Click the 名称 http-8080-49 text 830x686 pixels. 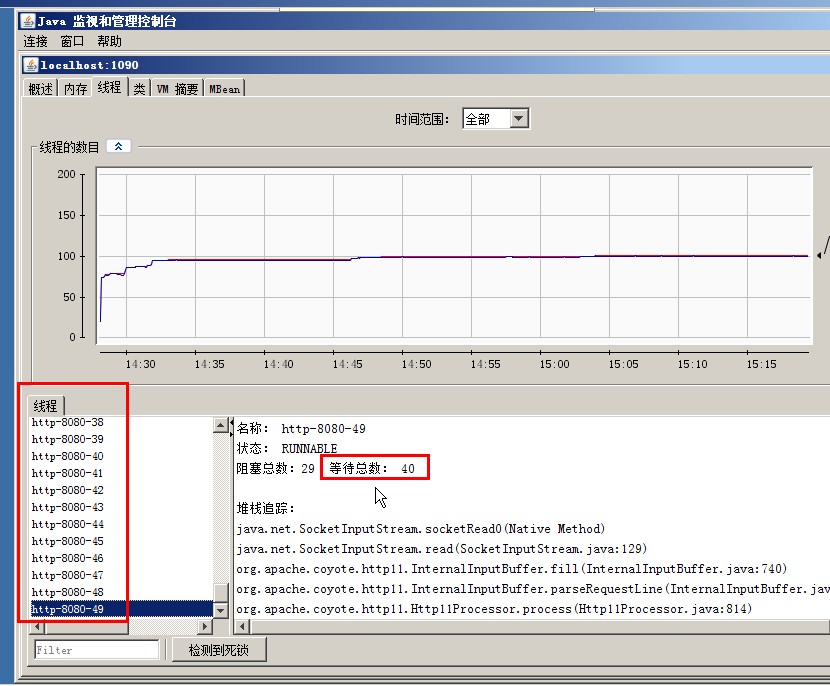pos(301,428)
